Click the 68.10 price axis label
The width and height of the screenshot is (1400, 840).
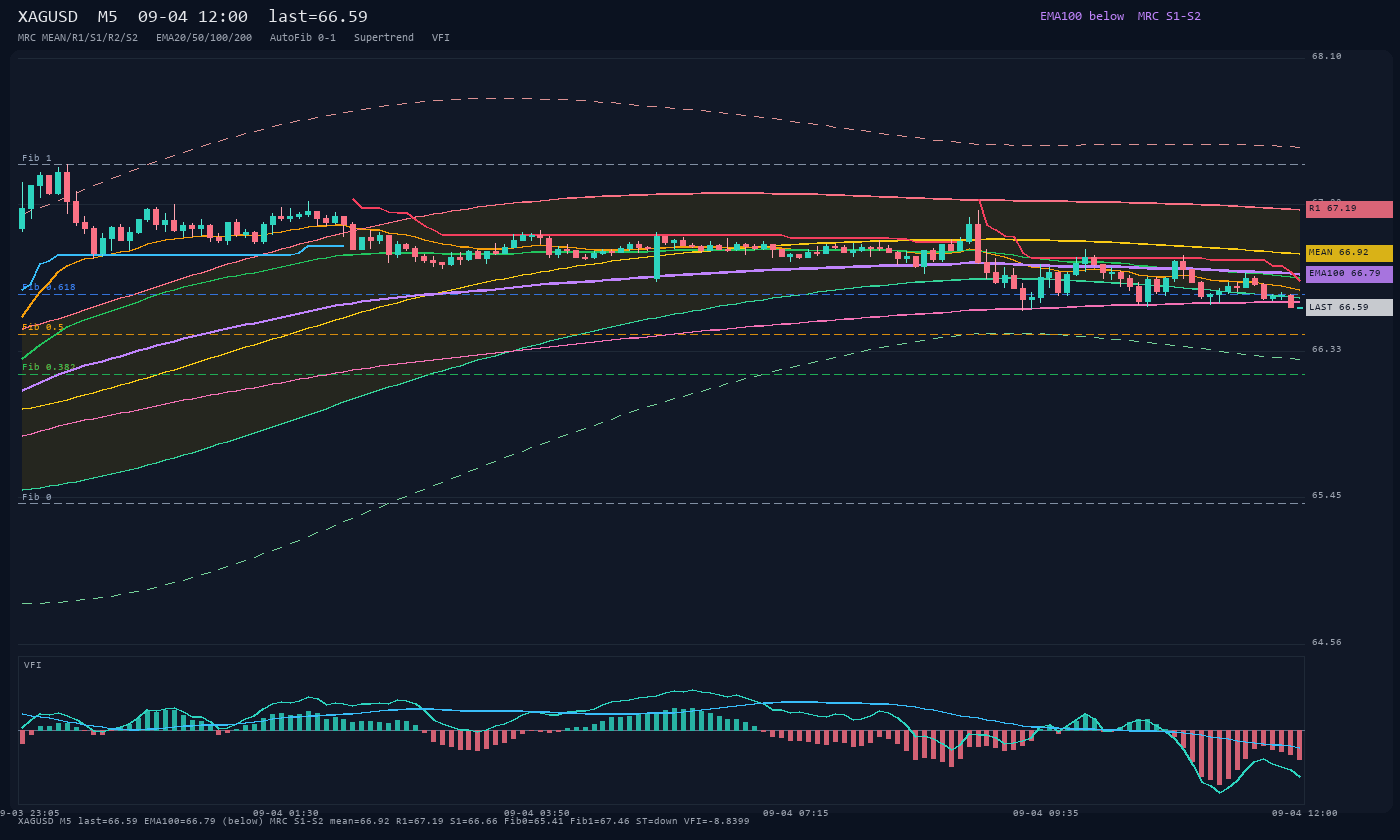(x=1327, y=57)
